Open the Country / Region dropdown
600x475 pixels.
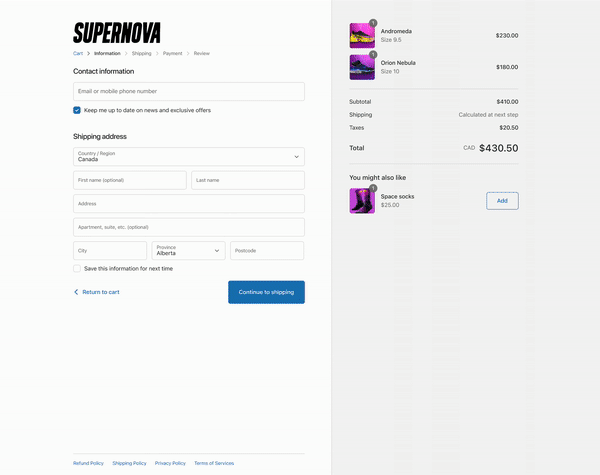tap(189, 157)
